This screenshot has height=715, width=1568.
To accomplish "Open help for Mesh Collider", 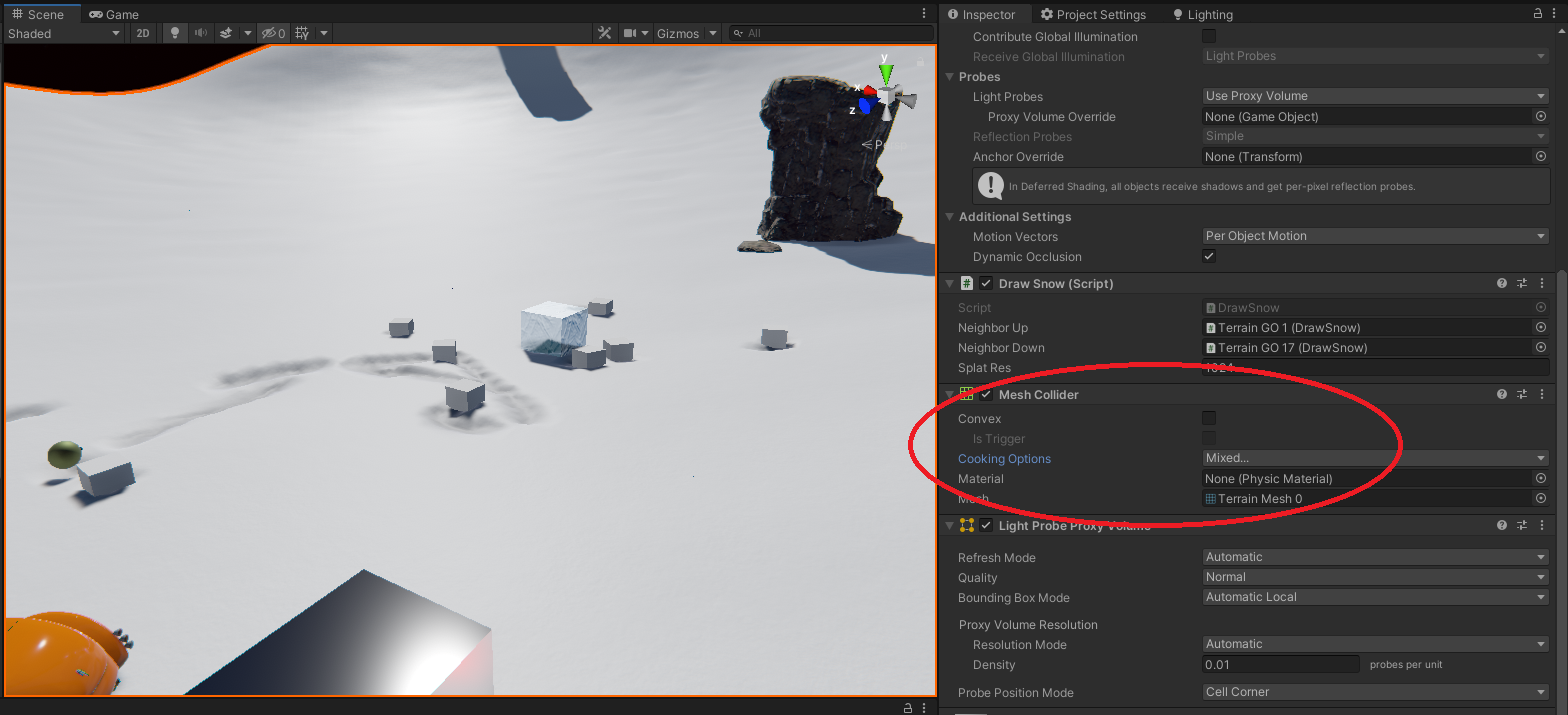I will 1502,394.
